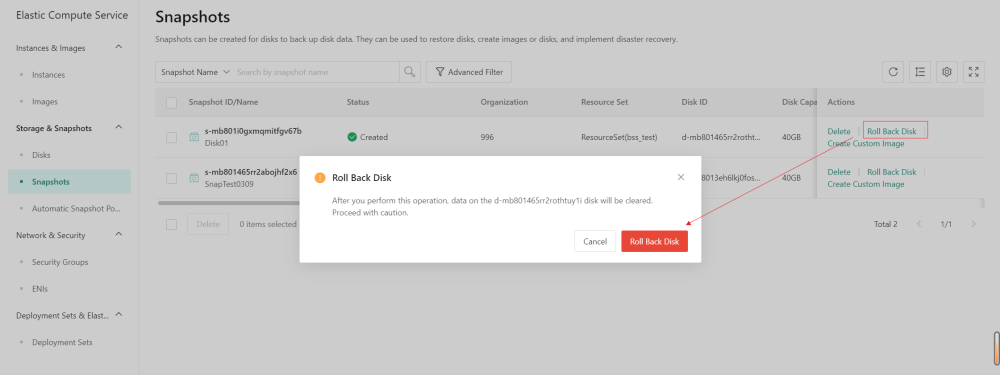The width and height of the screenshot is (1000, 375).
Task: Select all snapshots header checkbox
Action: pyautogui.click(x=172, y=103)
